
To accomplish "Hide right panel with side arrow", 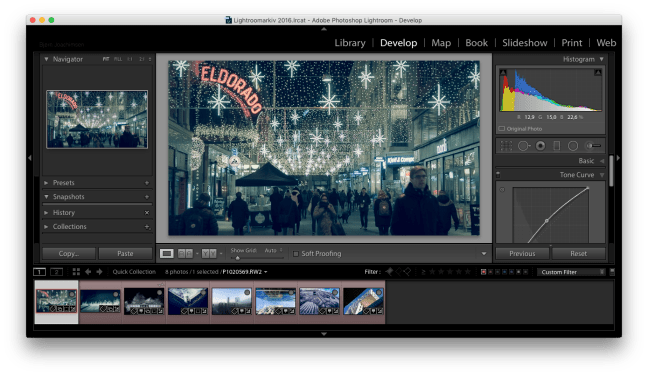I will click(x=618, y=158).
